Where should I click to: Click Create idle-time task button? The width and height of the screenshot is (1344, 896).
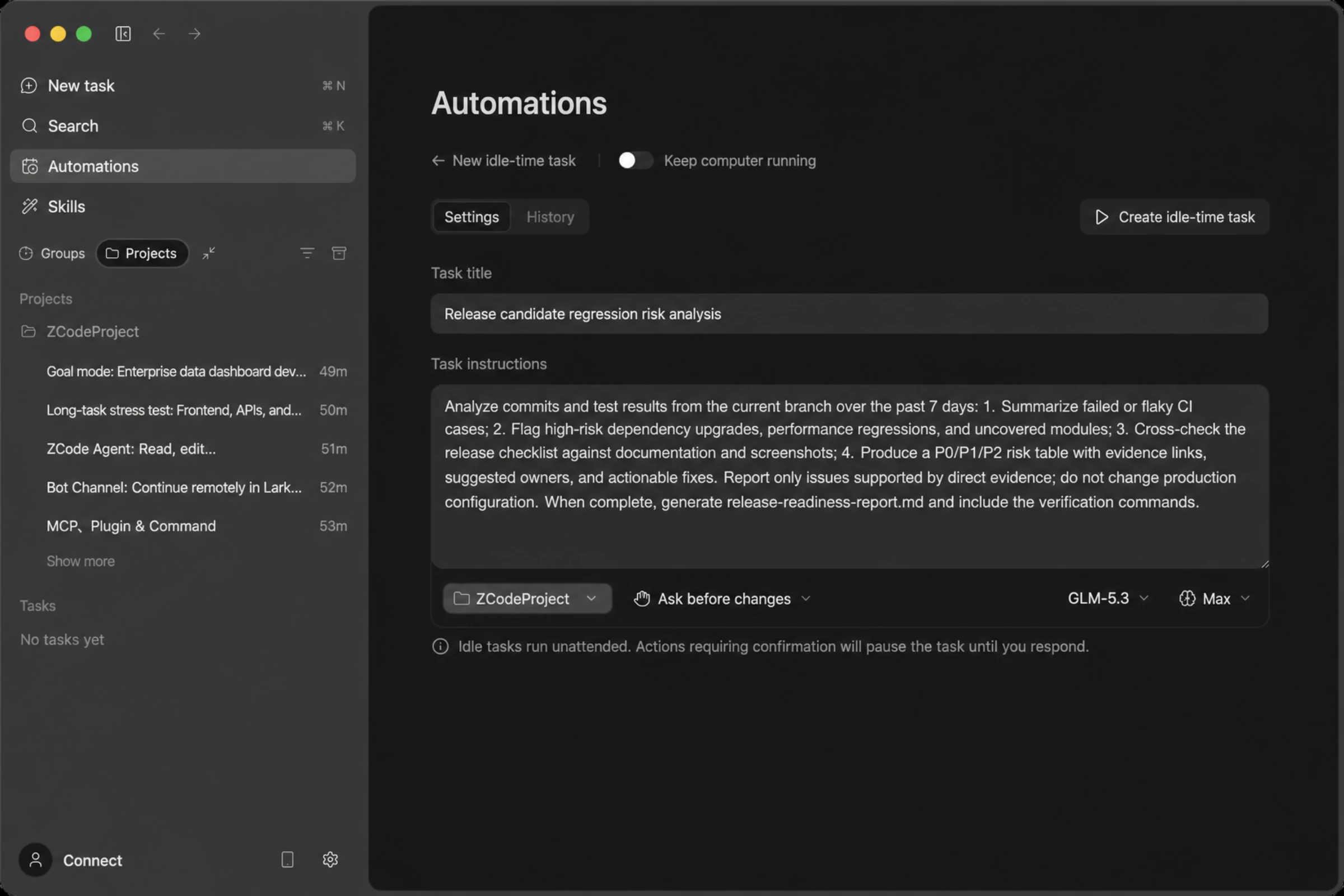click(1174, 217)
